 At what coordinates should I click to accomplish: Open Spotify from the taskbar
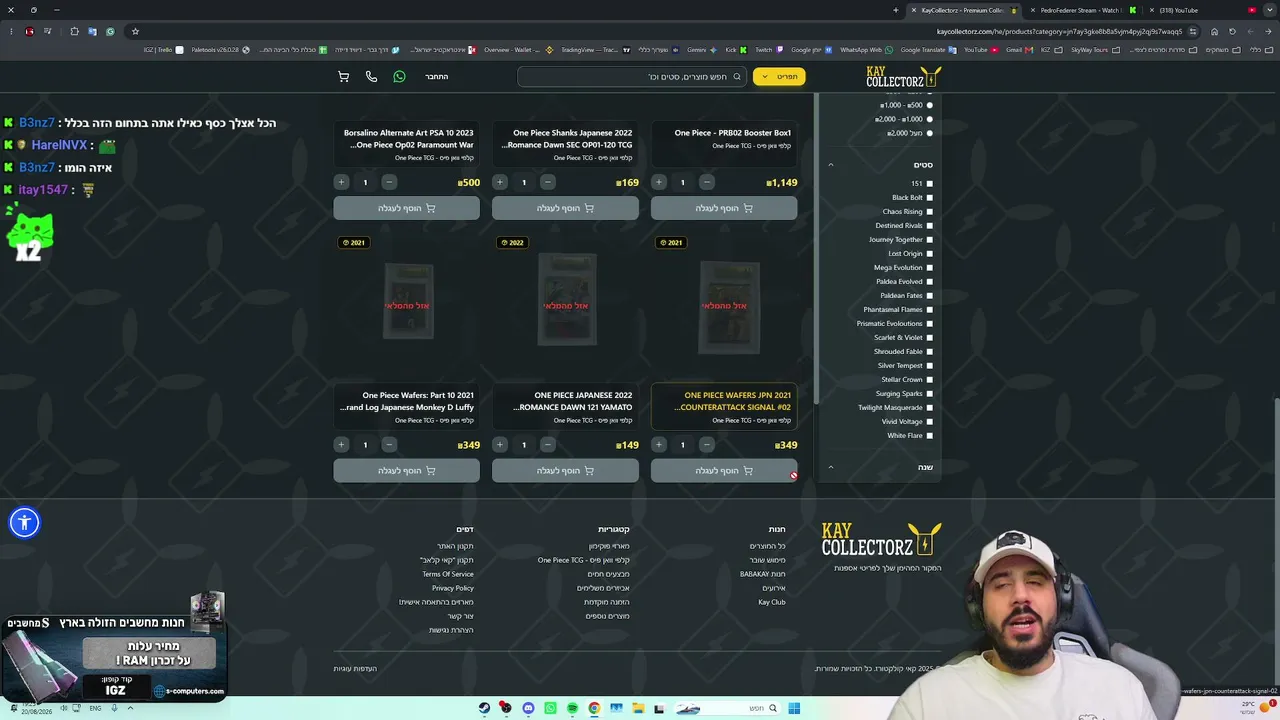tap(572, 708)
